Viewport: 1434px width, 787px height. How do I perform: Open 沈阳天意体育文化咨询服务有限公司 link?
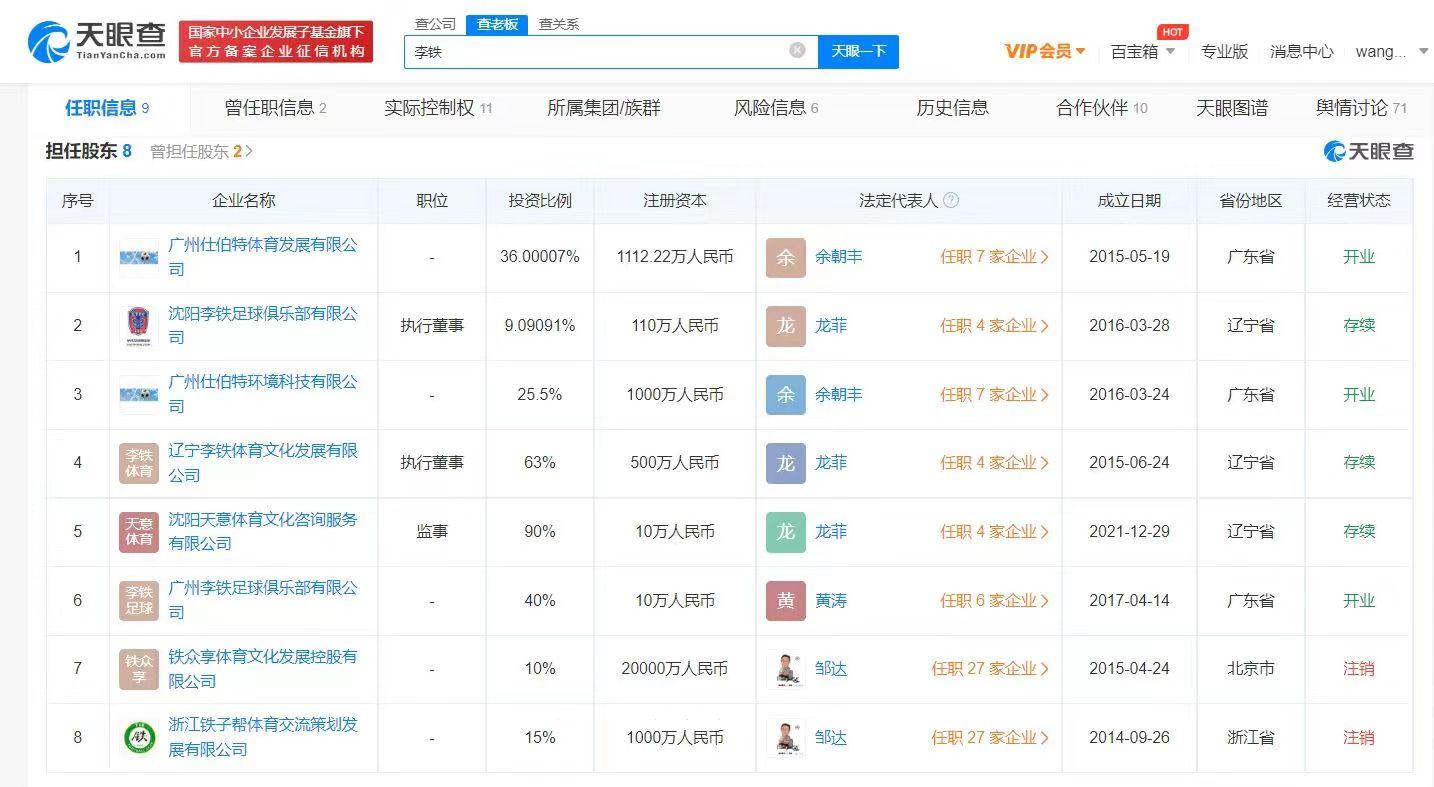click(x=263, y=532)
